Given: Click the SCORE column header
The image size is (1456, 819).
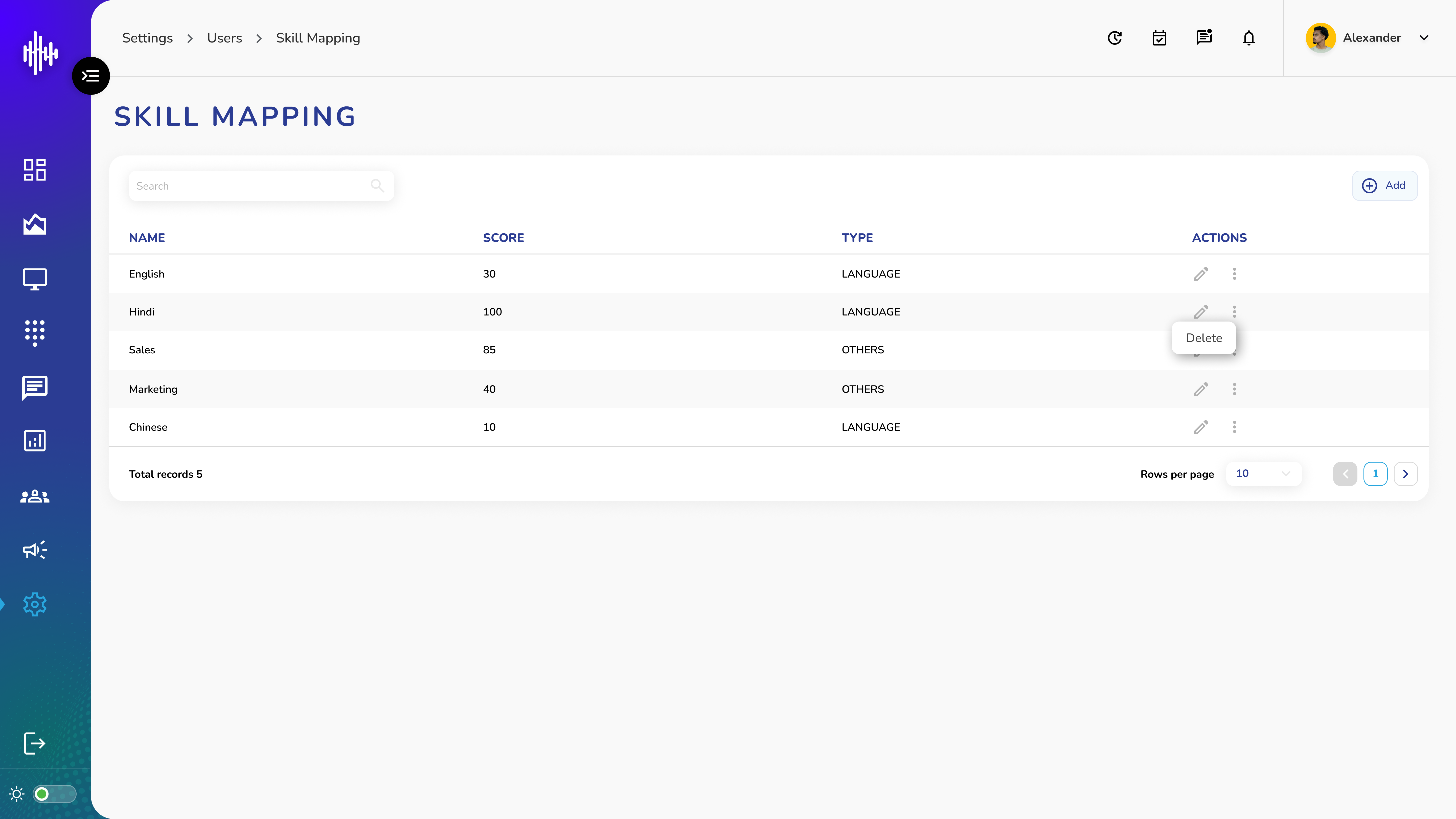Looking at the screenshot, I should (x=503, y=237).
